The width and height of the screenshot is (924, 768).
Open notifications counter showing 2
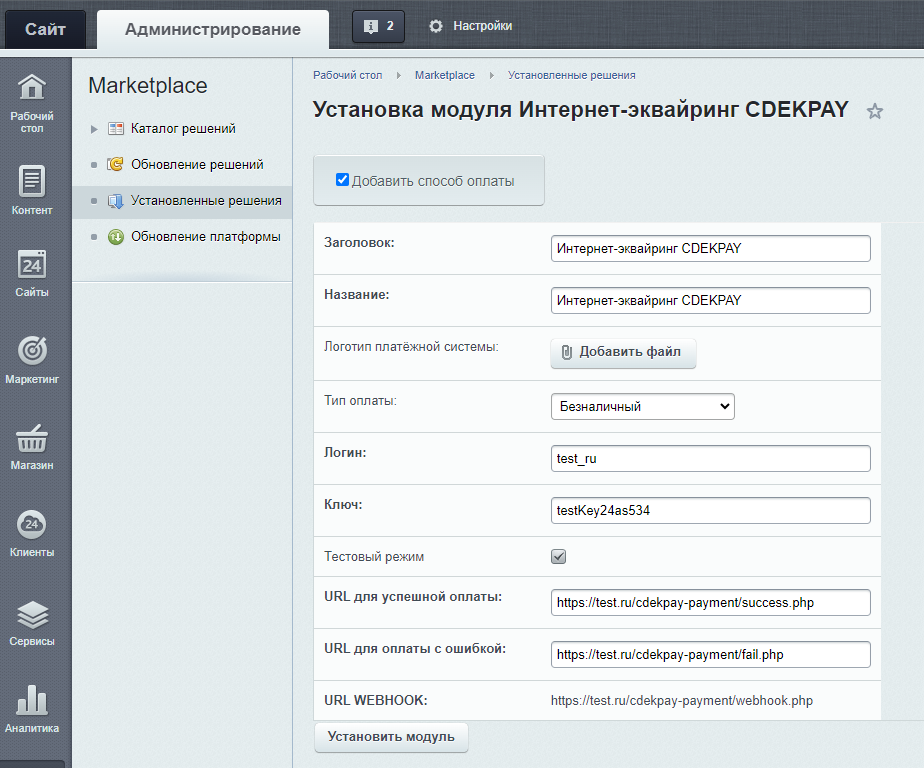(x=378, y=27)
